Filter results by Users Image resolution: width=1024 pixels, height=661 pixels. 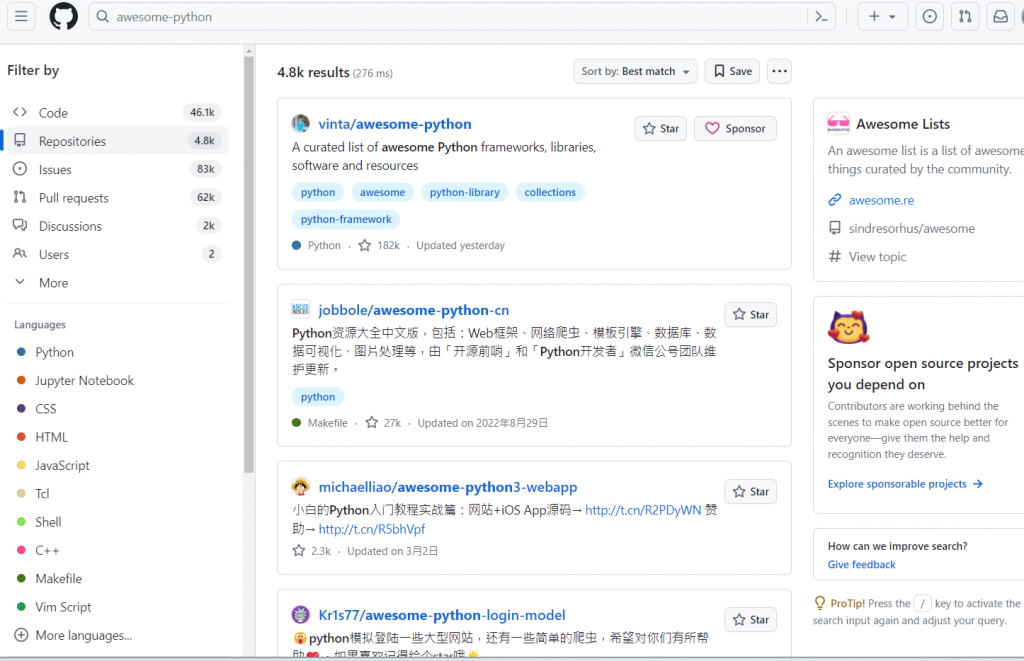pyautogui.click(x=118, y=254)
